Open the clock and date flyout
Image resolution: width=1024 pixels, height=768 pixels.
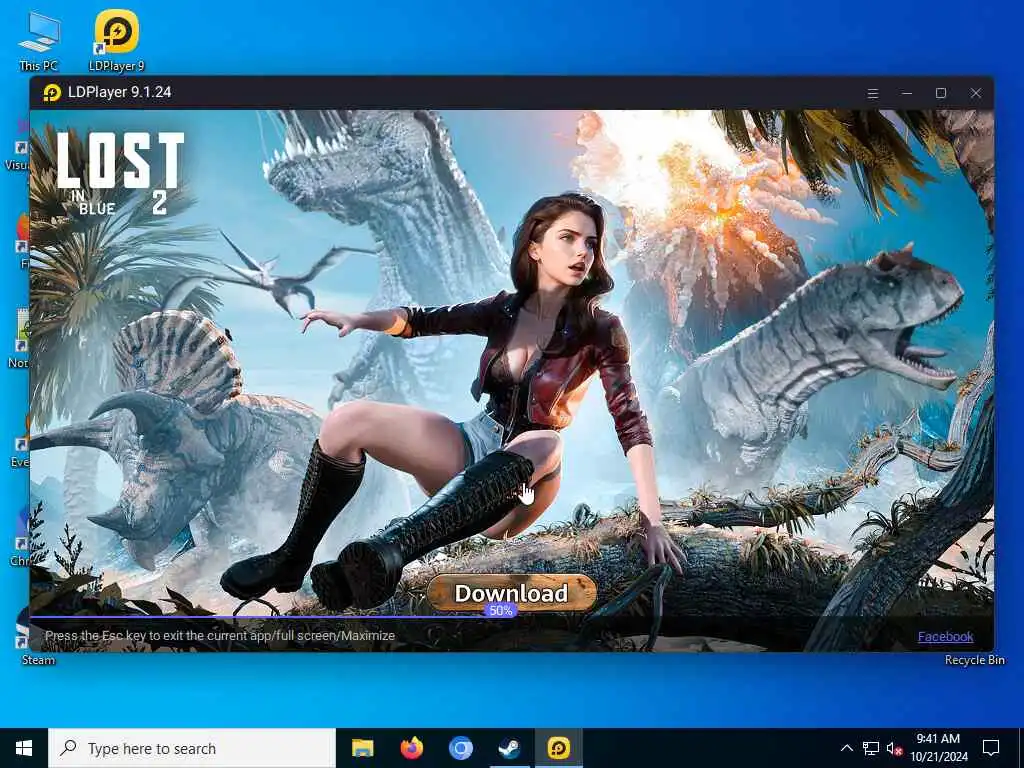pos(938,748)
